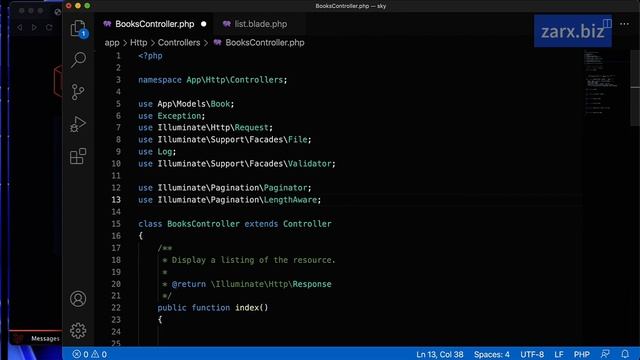Click 'LengthAware' on line 13
This screenshot has height=360, width=640.
click(x=290, y=200)
